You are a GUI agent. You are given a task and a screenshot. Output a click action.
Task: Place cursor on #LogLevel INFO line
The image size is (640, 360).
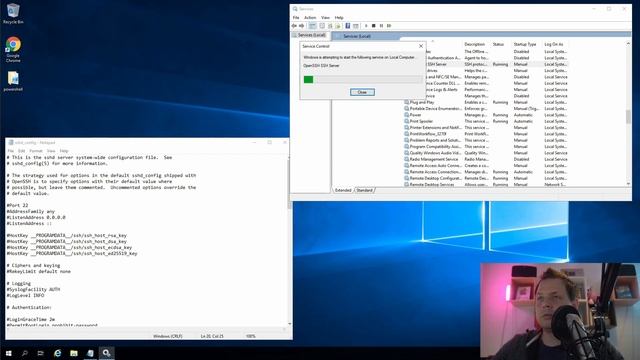point(25,295)
